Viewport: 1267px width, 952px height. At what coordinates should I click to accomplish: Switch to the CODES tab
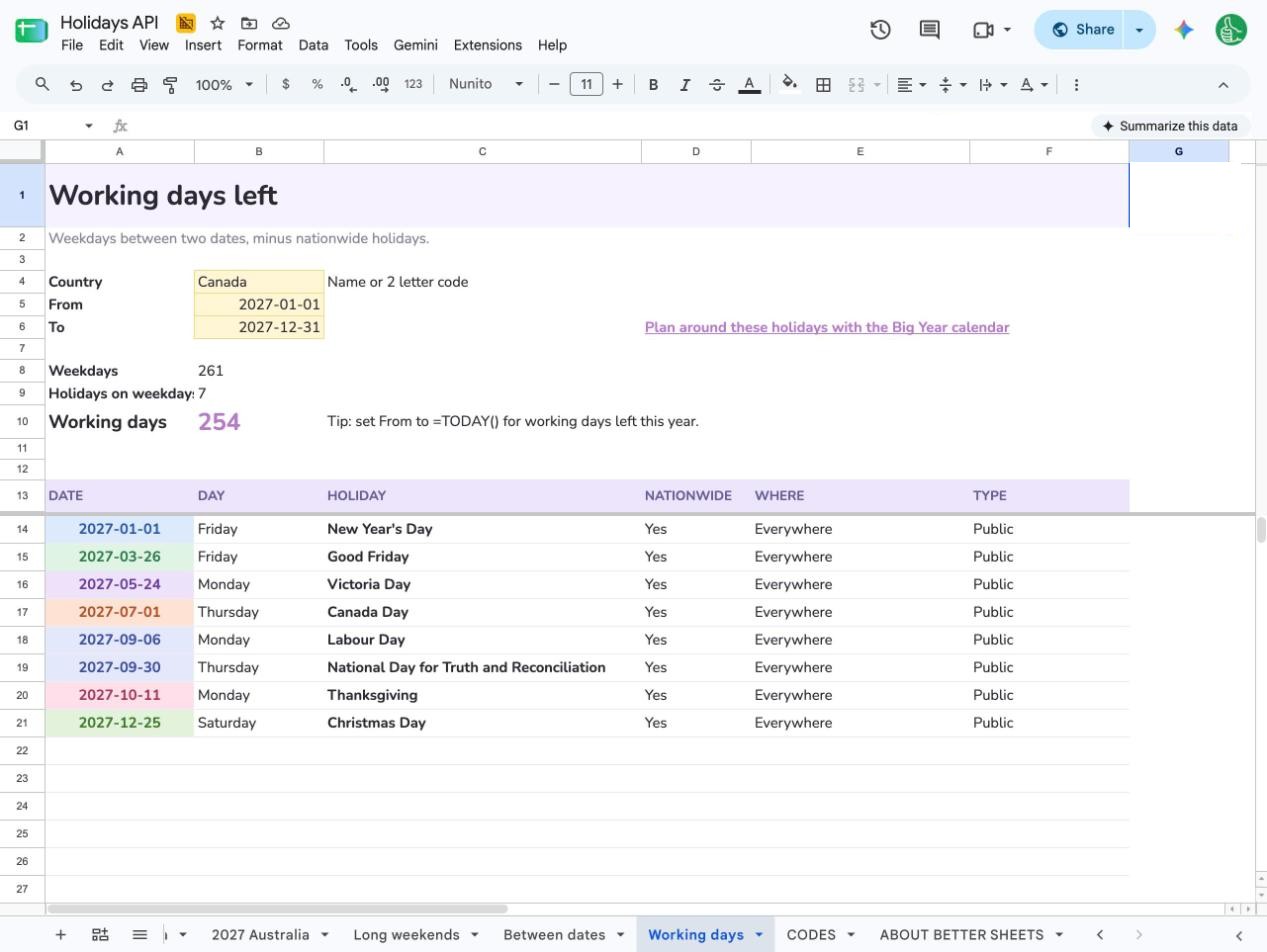click(x=811, y=934)
